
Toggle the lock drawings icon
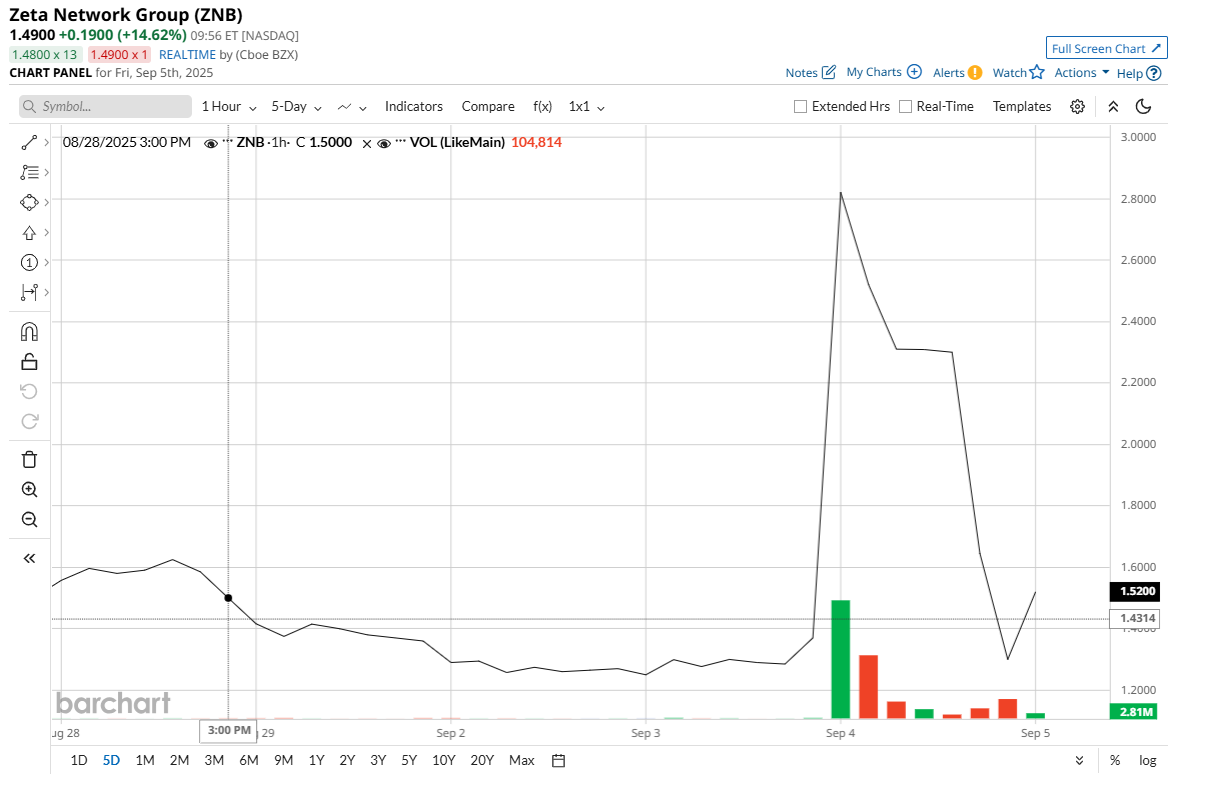click(x=29, y=361)
